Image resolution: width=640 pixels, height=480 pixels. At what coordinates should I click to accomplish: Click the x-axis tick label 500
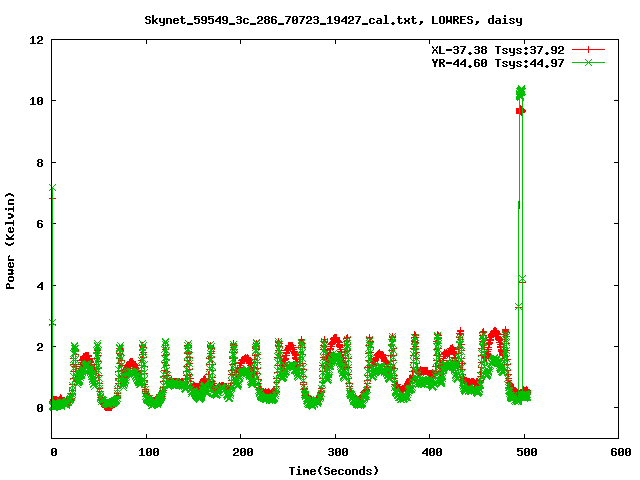point(527,452)
